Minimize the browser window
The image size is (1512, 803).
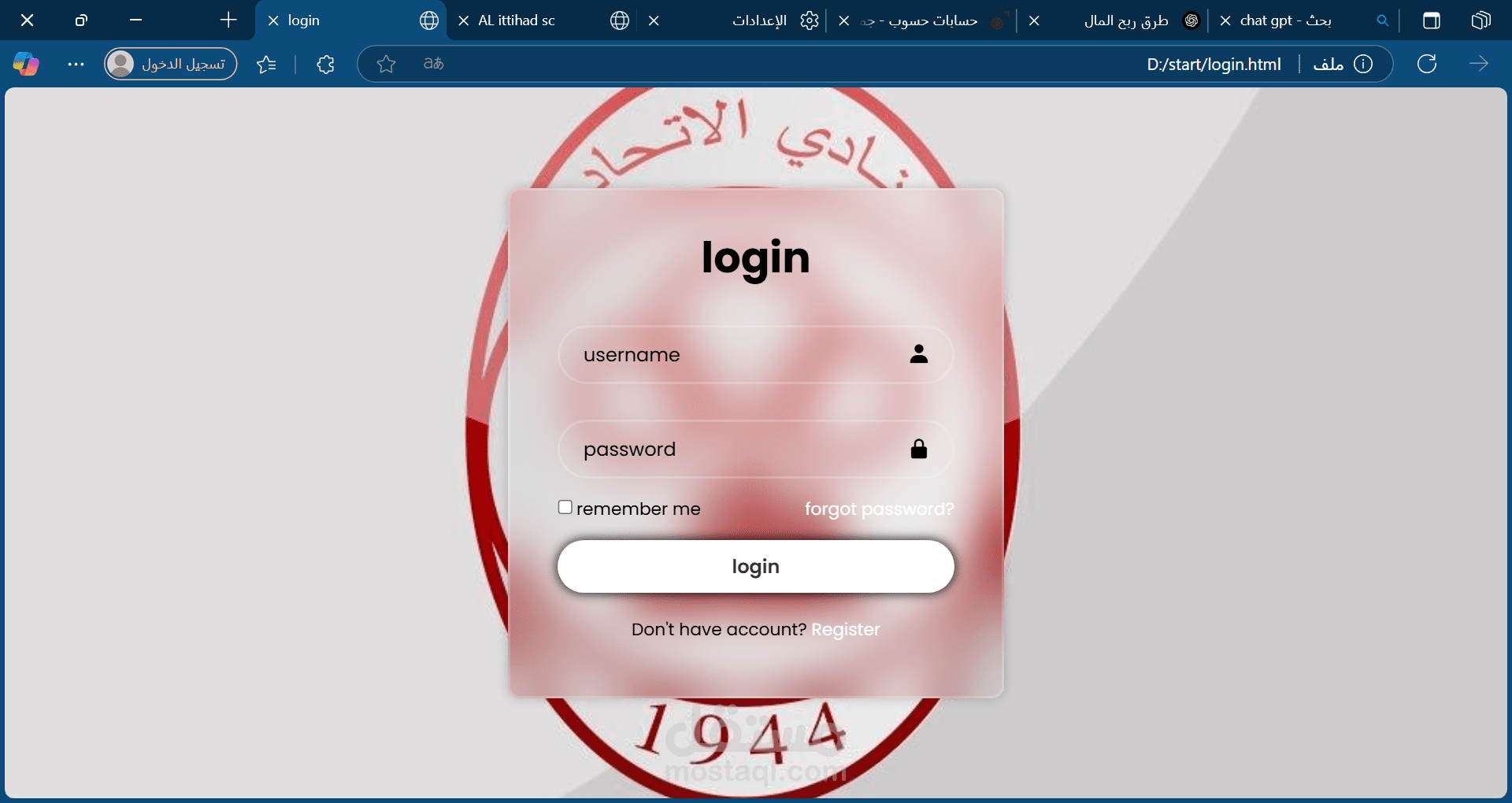click(135, 20)
